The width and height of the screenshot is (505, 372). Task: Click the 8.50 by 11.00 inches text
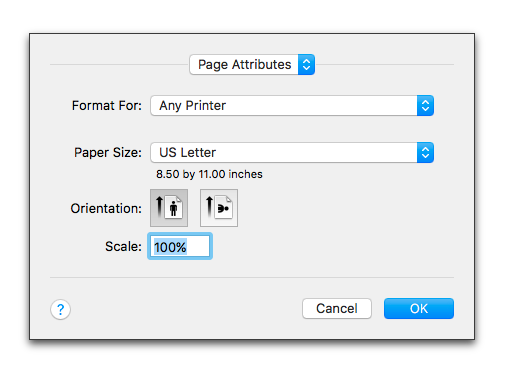(209, 174)
